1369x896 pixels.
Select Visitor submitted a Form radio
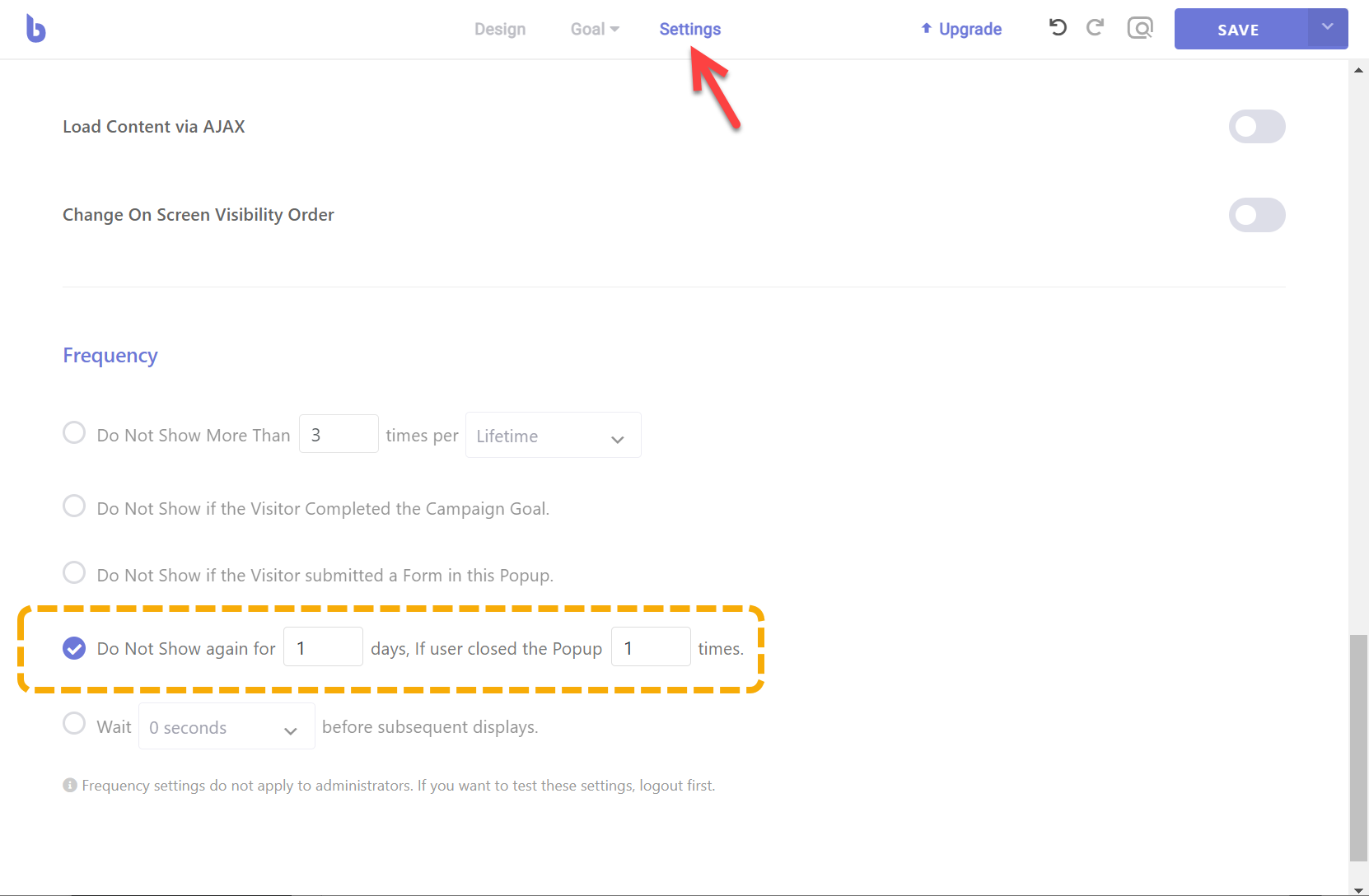coord(74,572)
